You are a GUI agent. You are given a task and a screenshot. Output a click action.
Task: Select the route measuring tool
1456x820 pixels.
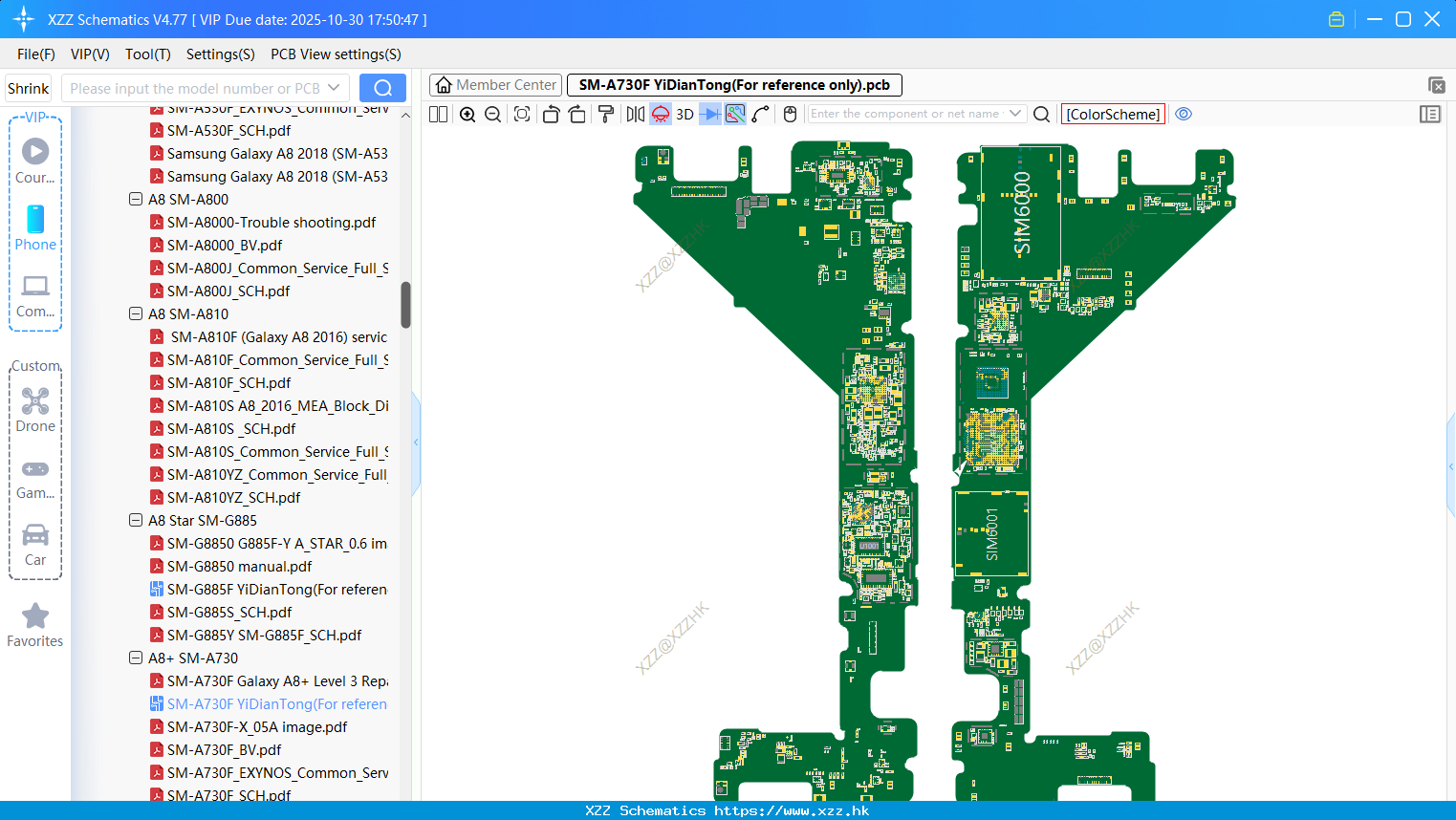coord(760,114)
